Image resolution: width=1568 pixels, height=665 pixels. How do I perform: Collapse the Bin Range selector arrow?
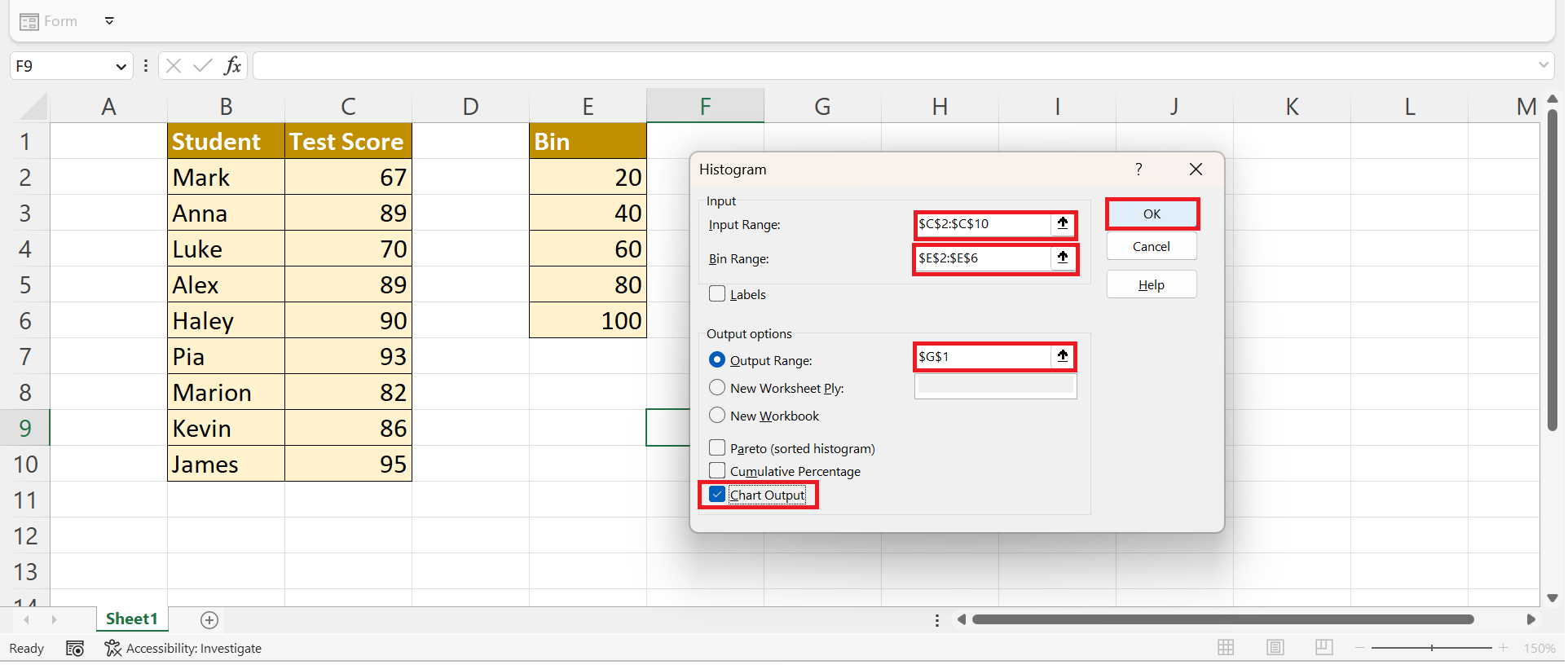coord(1062,258)
